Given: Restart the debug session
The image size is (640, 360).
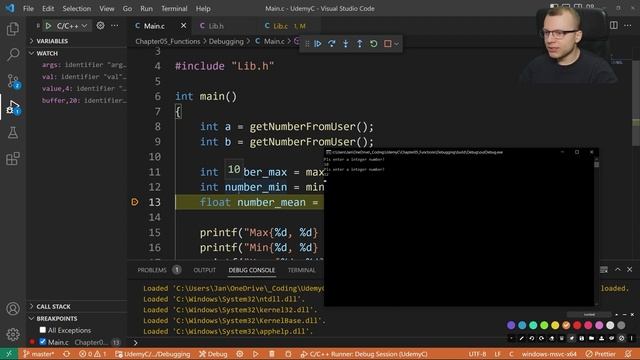Looking at the screenshot, I should 373,44.
